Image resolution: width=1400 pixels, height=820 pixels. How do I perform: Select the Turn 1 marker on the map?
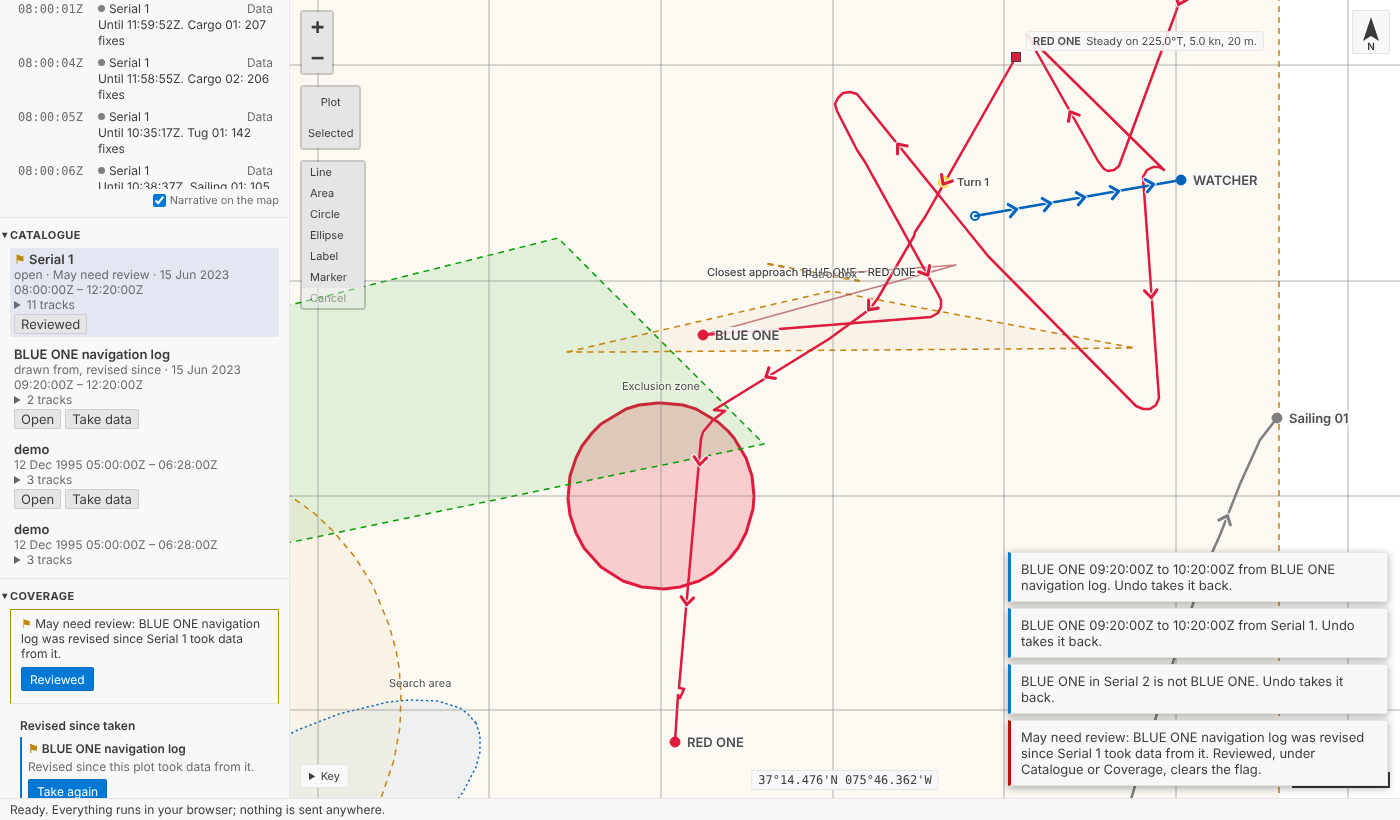(945, 181)
